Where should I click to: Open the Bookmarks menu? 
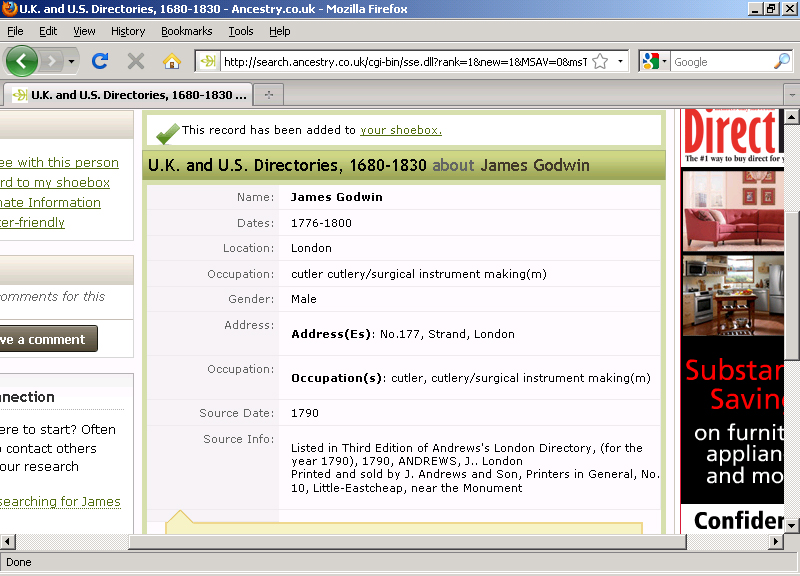point(187,31)
